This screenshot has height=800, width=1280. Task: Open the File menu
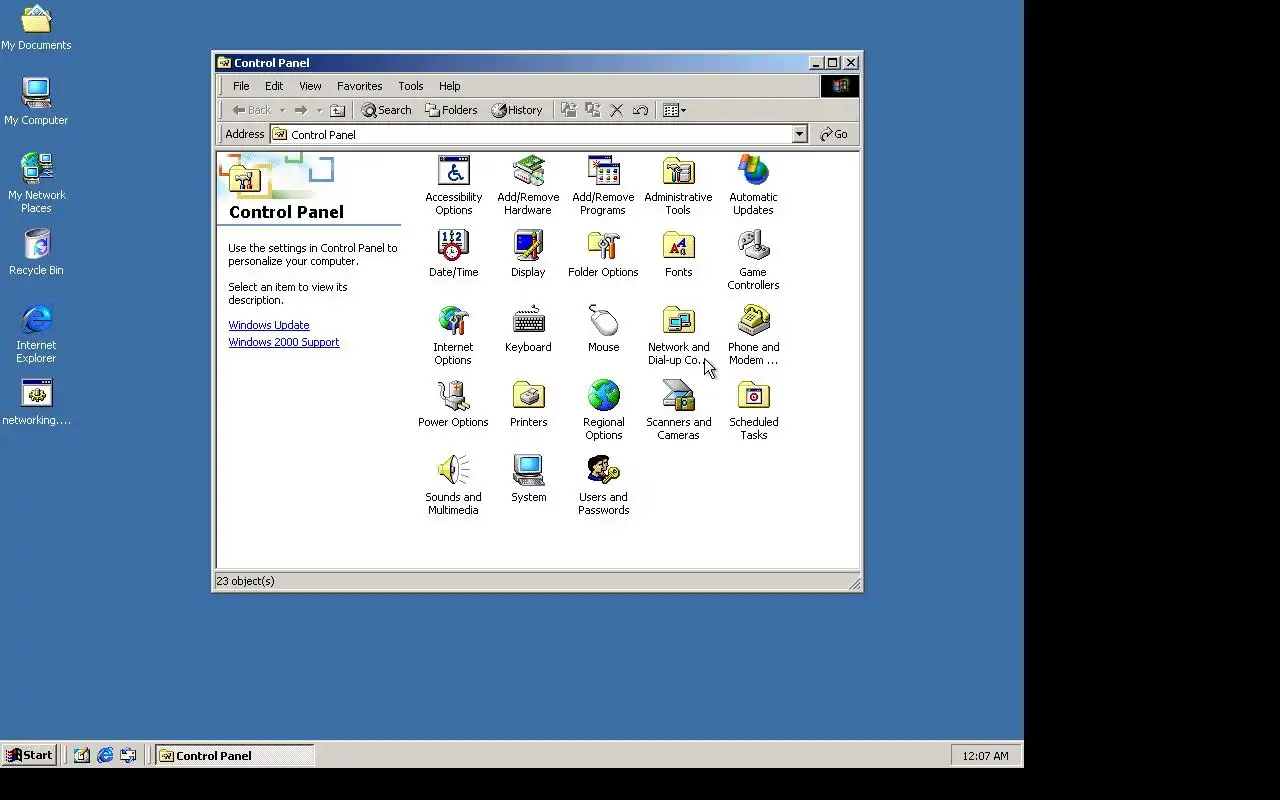point(241,86)
